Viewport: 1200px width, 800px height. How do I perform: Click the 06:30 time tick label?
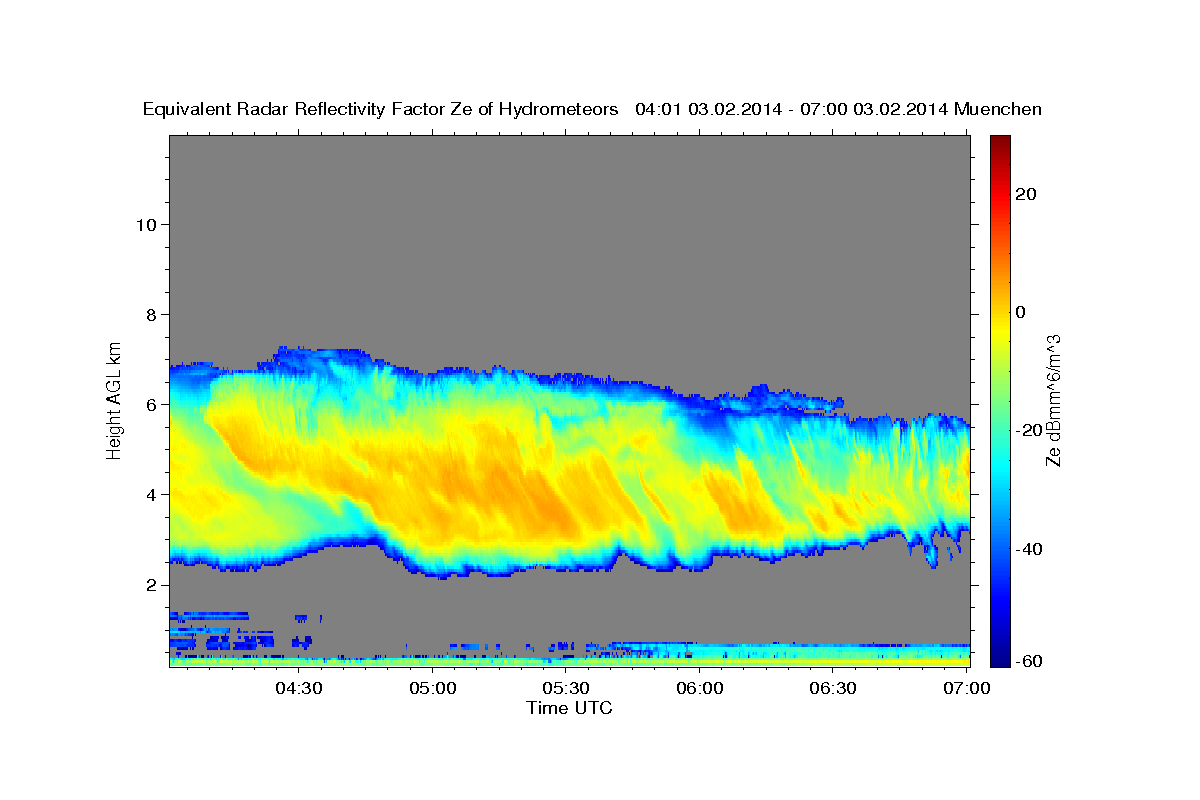[x=833, y=689]
